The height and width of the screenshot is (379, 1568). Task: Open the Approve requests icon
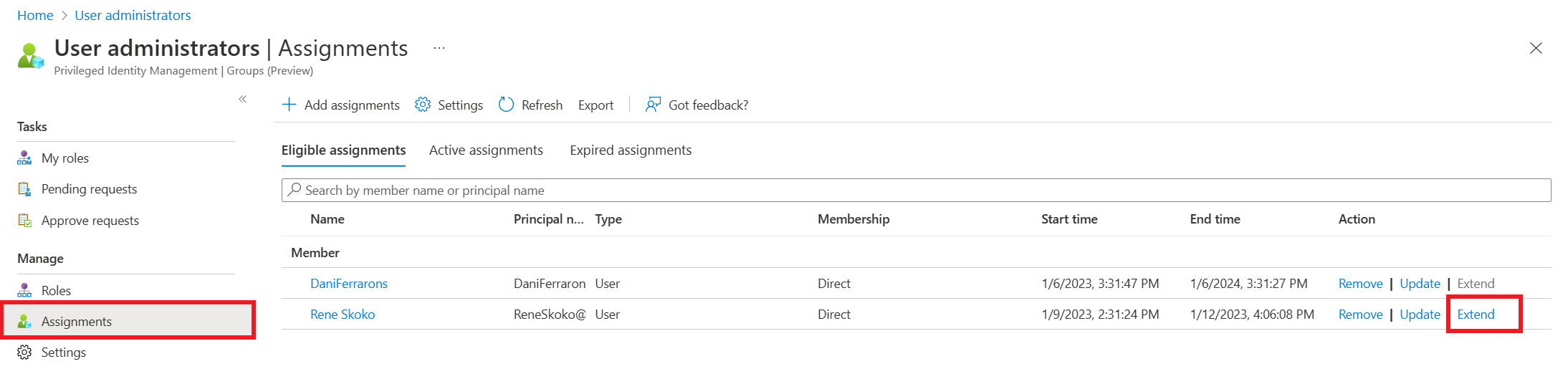click(x=24, y=221)
